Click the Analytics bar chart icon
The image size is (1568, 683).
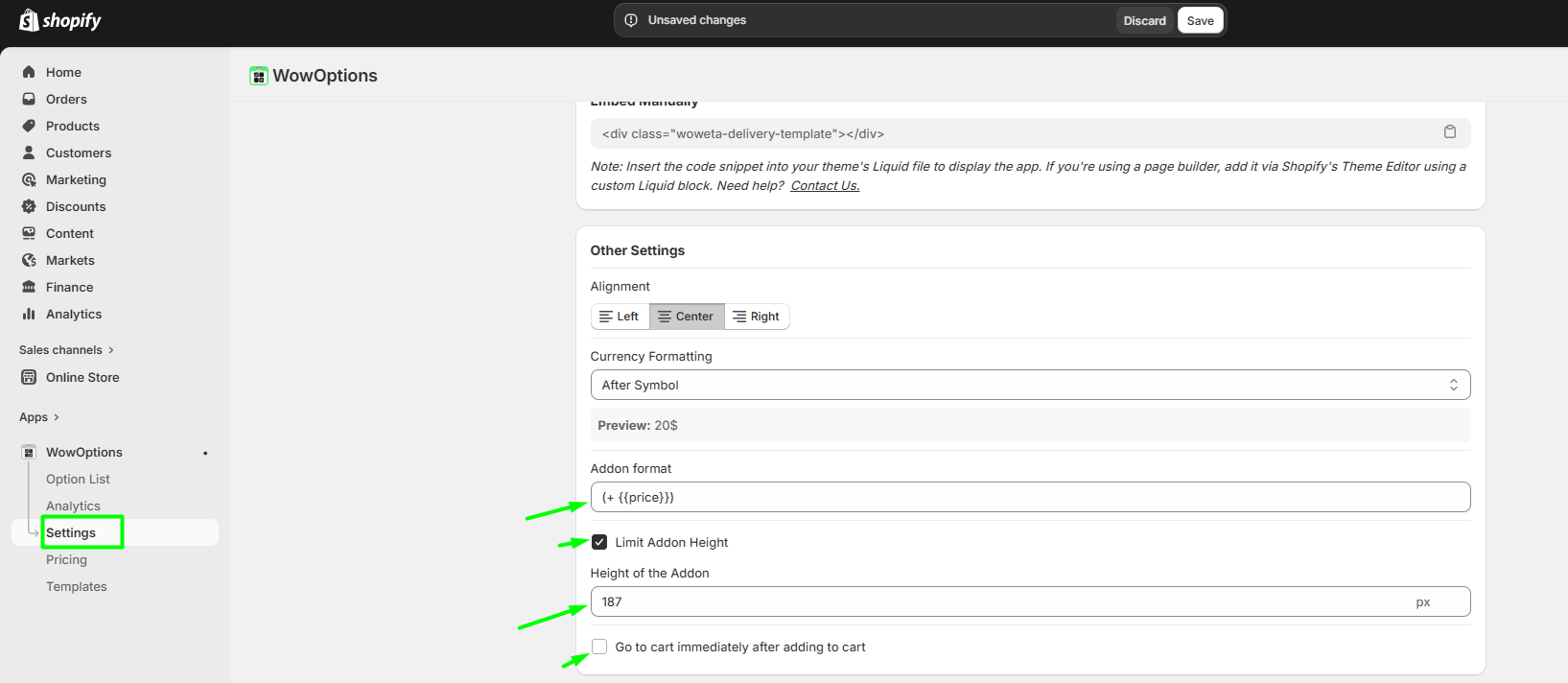tap(29, 314)
